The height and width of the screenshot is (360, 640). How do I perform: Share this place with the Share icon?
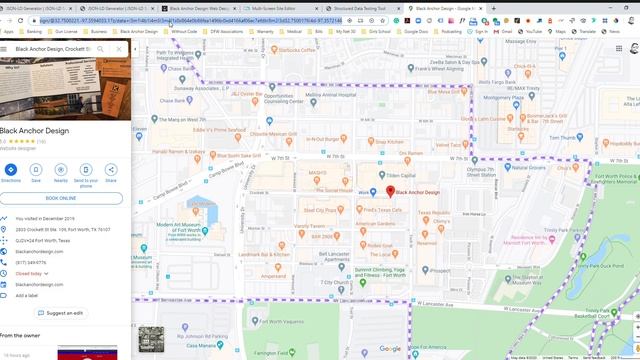point(111,169)
